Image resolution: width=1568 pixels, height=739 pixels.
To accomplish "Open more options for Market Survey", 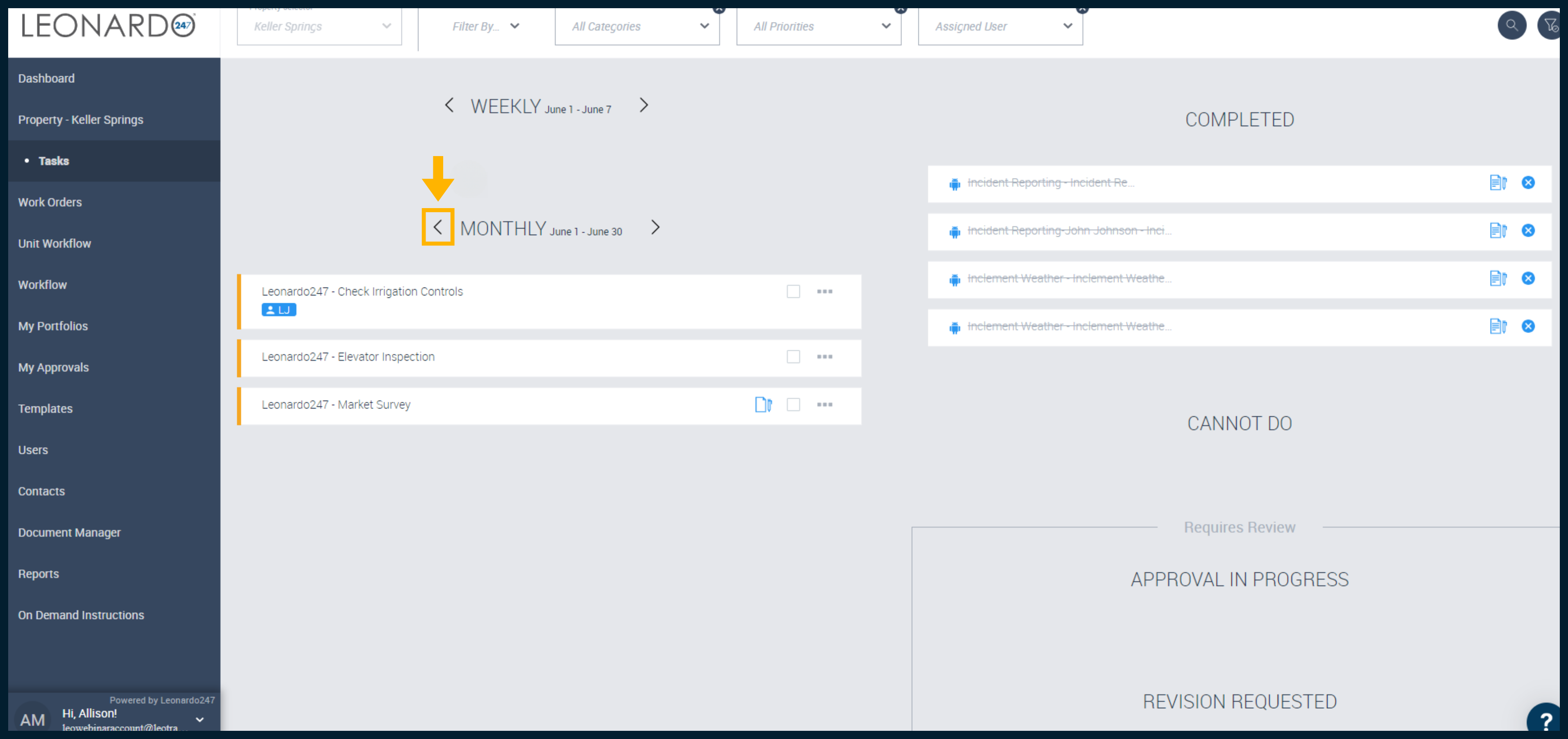I will [x=824, y=405].
